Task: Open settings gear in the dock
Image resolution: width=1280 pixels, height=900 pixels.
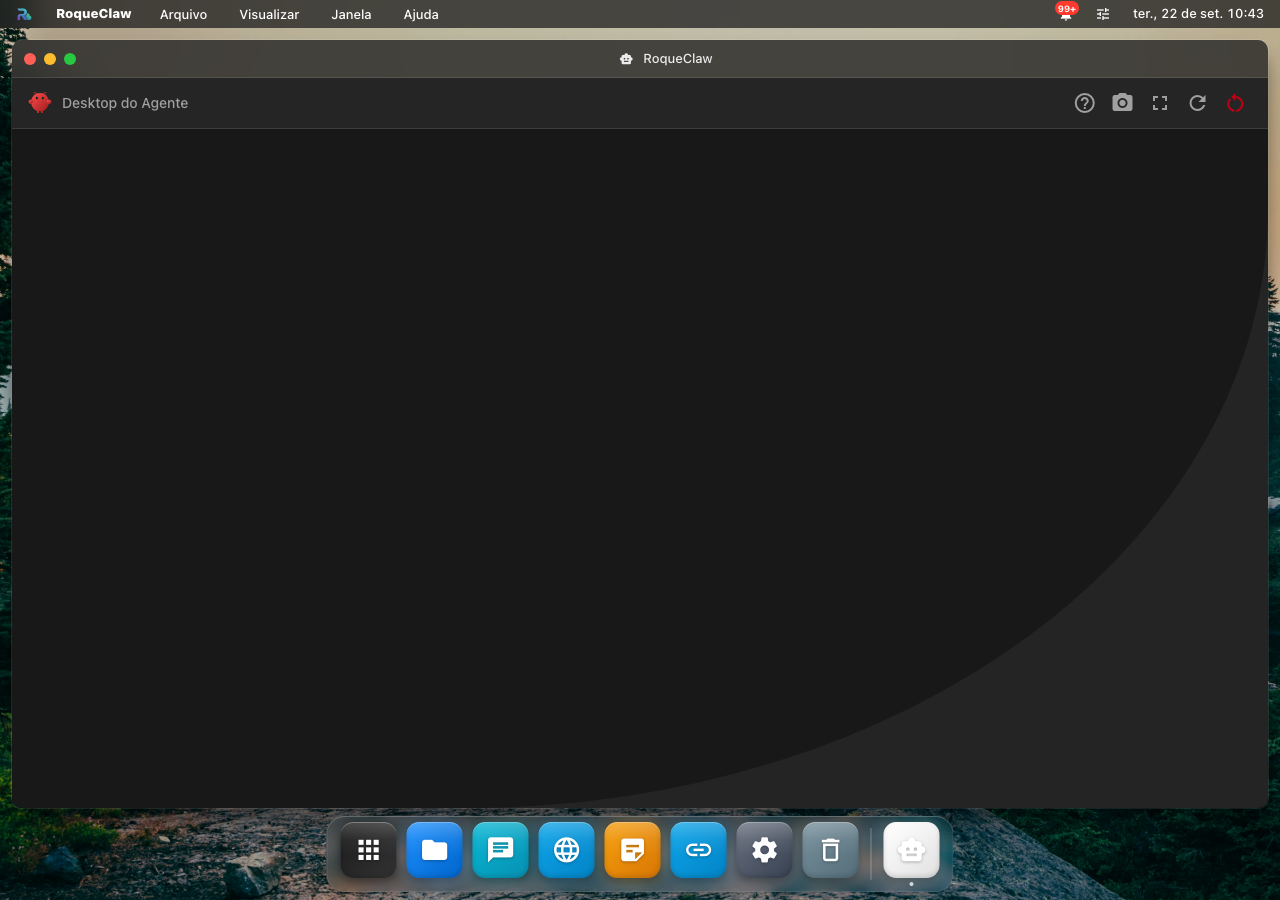Action: pyautogui.click(x=765, y=850)
